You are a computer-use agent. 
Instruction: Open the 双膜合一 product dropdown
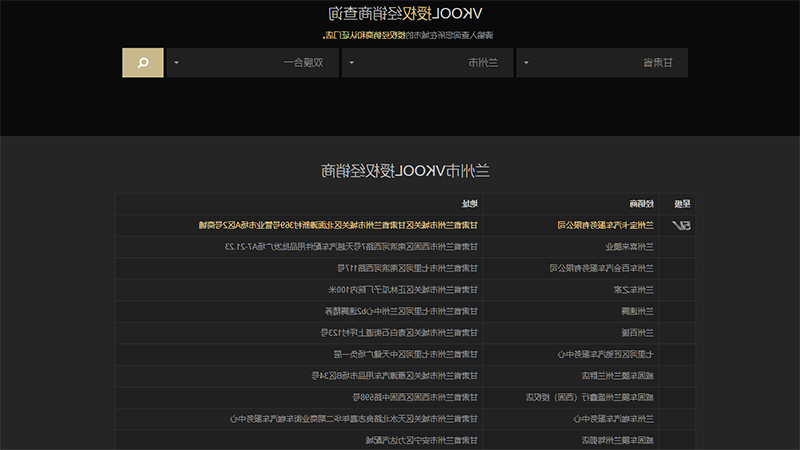253,63
